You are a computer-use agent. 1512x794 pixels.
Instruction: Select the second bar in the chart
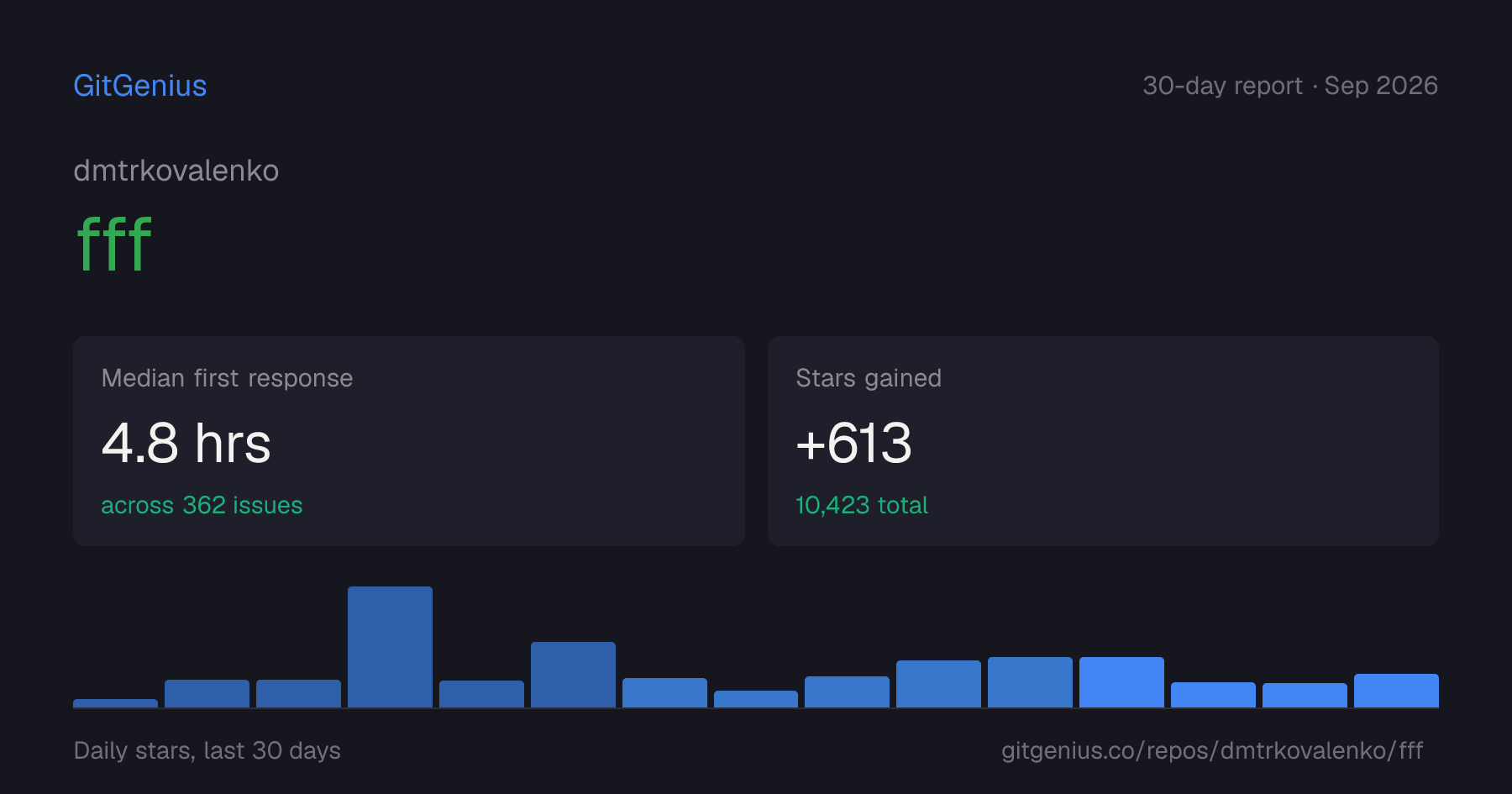click(x=207, y=693)
